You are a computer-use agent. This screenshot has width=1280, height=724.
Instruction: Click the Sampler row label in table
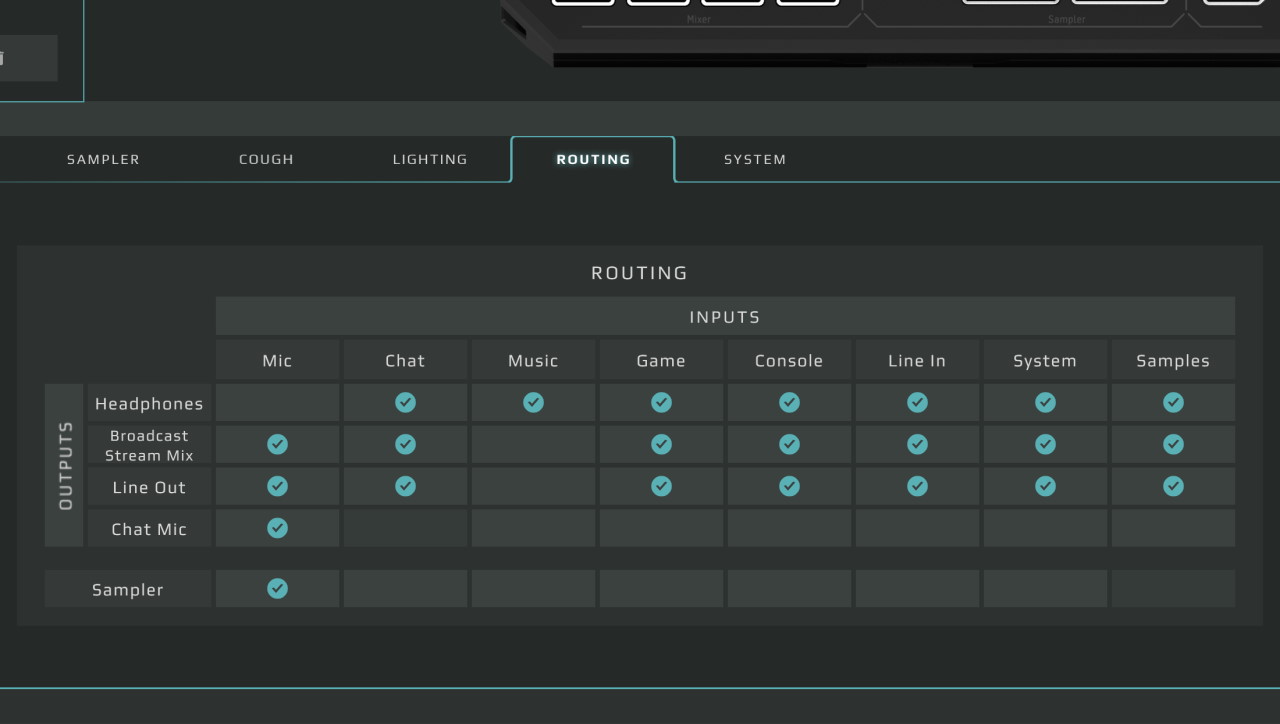[x=128, y=589]
